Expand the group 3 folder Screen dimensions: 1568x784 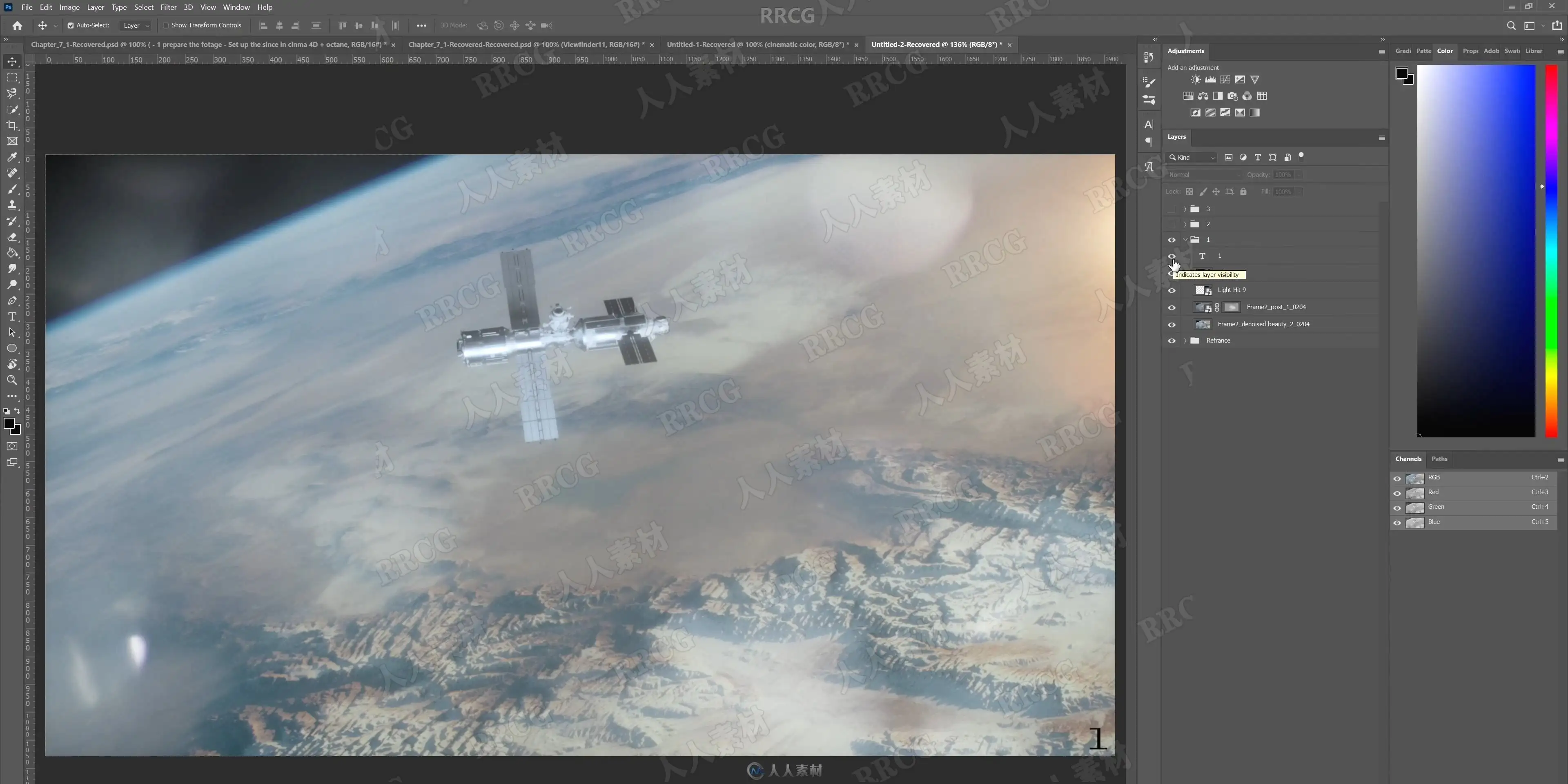point(1185,209)
